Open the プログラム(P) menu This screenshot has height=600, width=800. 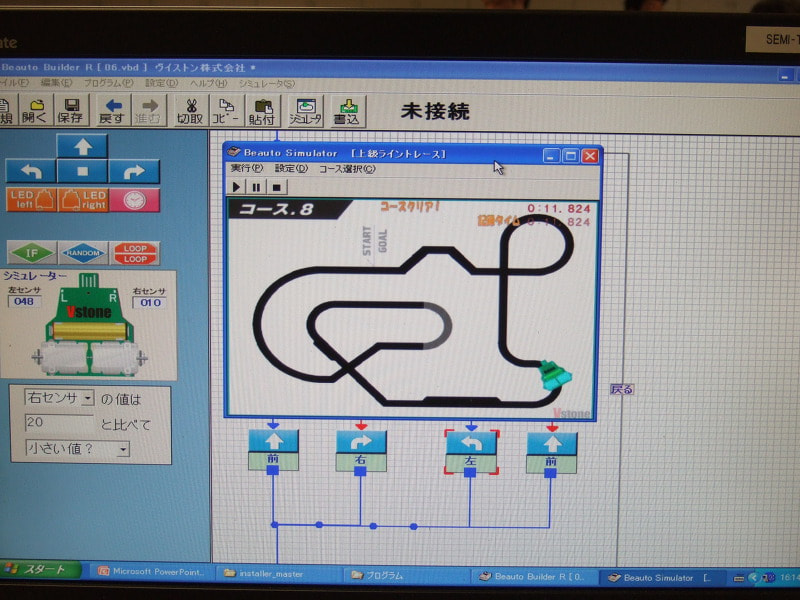(104, 83)
